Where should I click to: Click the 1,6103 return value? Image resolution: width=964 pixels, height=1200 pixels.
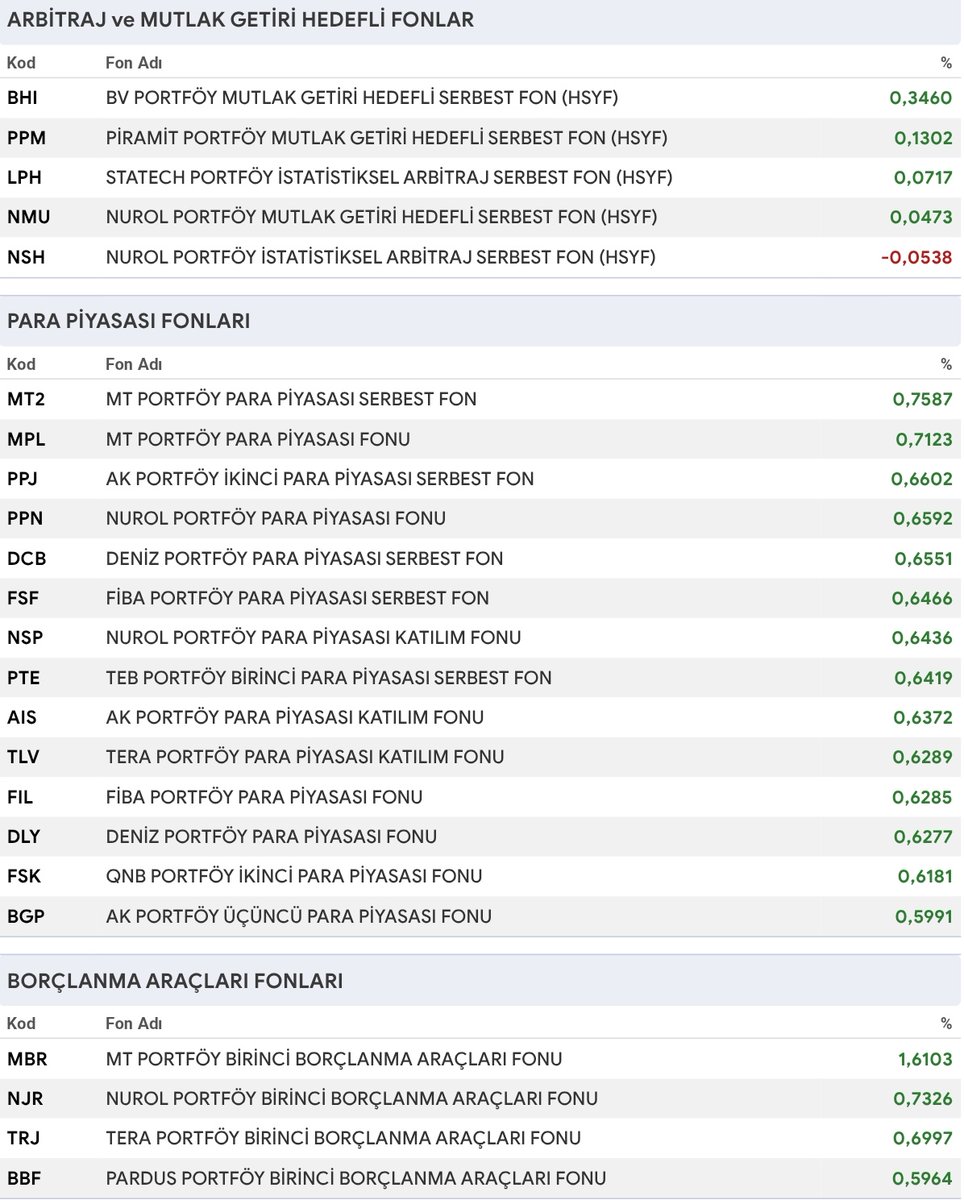tap(925, 1059)
